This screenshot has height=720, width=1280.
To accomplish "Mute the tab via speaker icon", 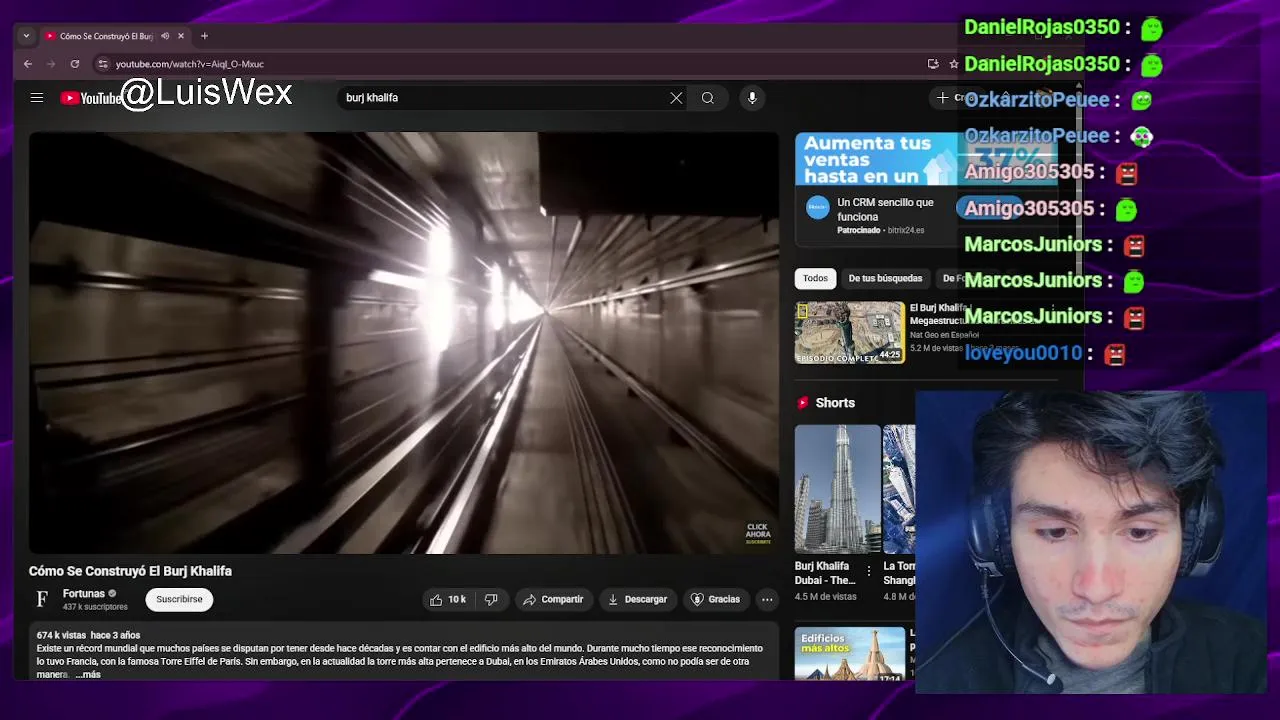I will (x=165, y=36).
